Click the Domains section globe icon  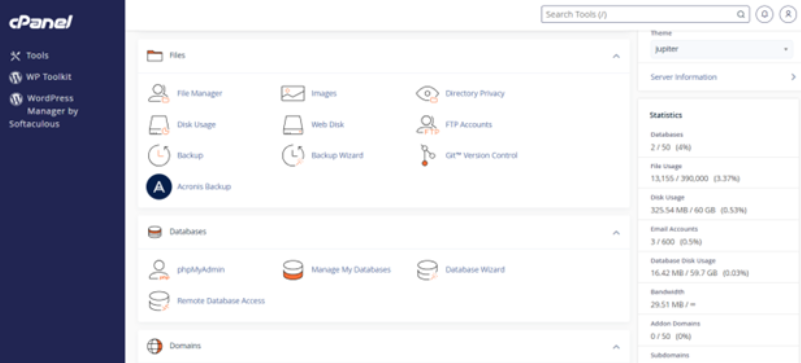point(154,346)
